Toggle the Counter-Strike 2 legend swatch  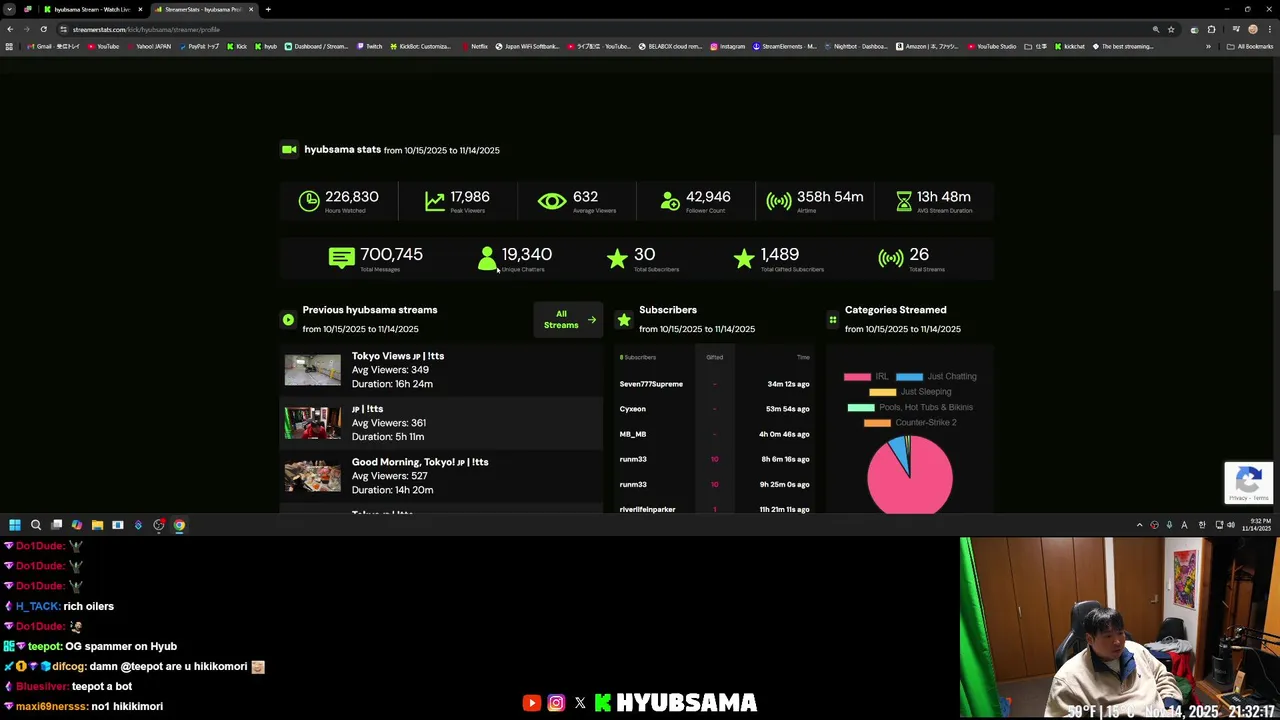point(877,423)
